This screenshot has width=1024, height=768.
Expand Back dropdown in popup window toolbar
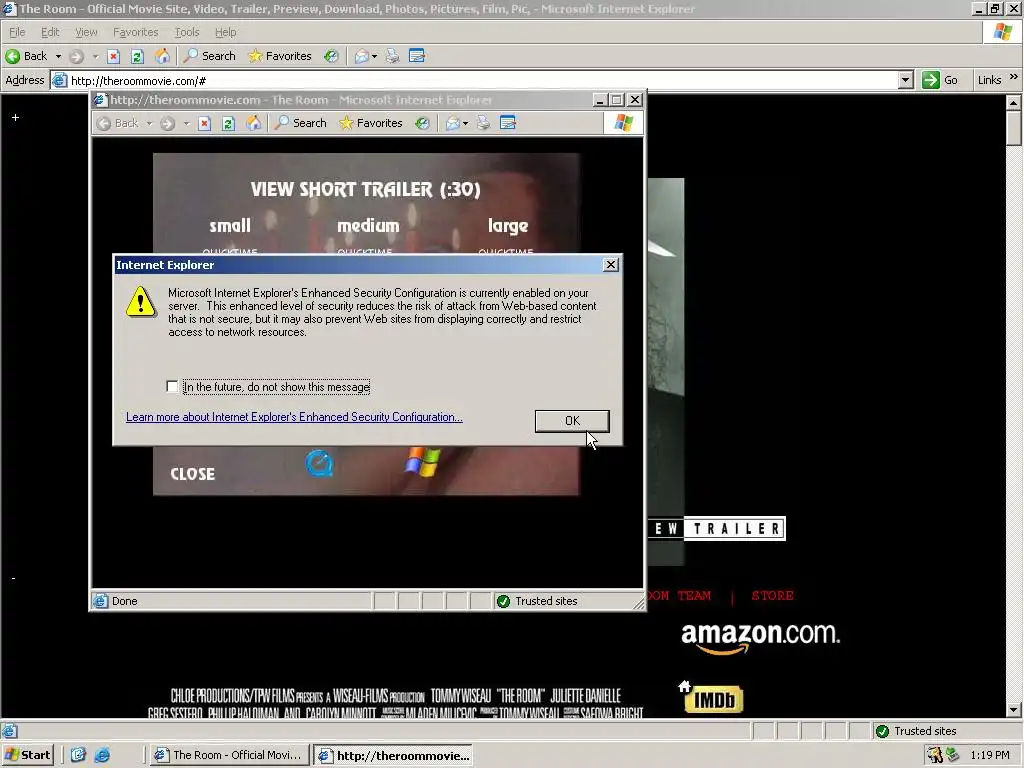click(149, 123)
